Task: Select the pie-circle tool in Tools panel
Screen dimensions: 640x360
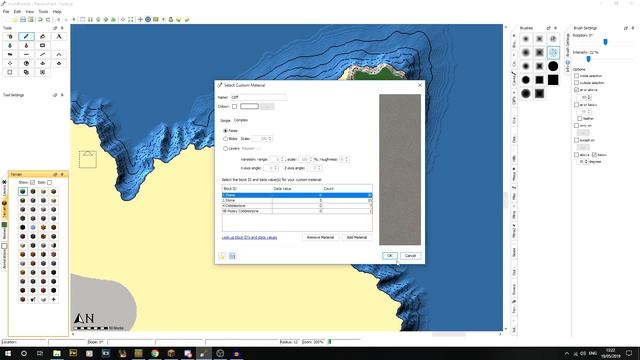Action: click(26, 63)
